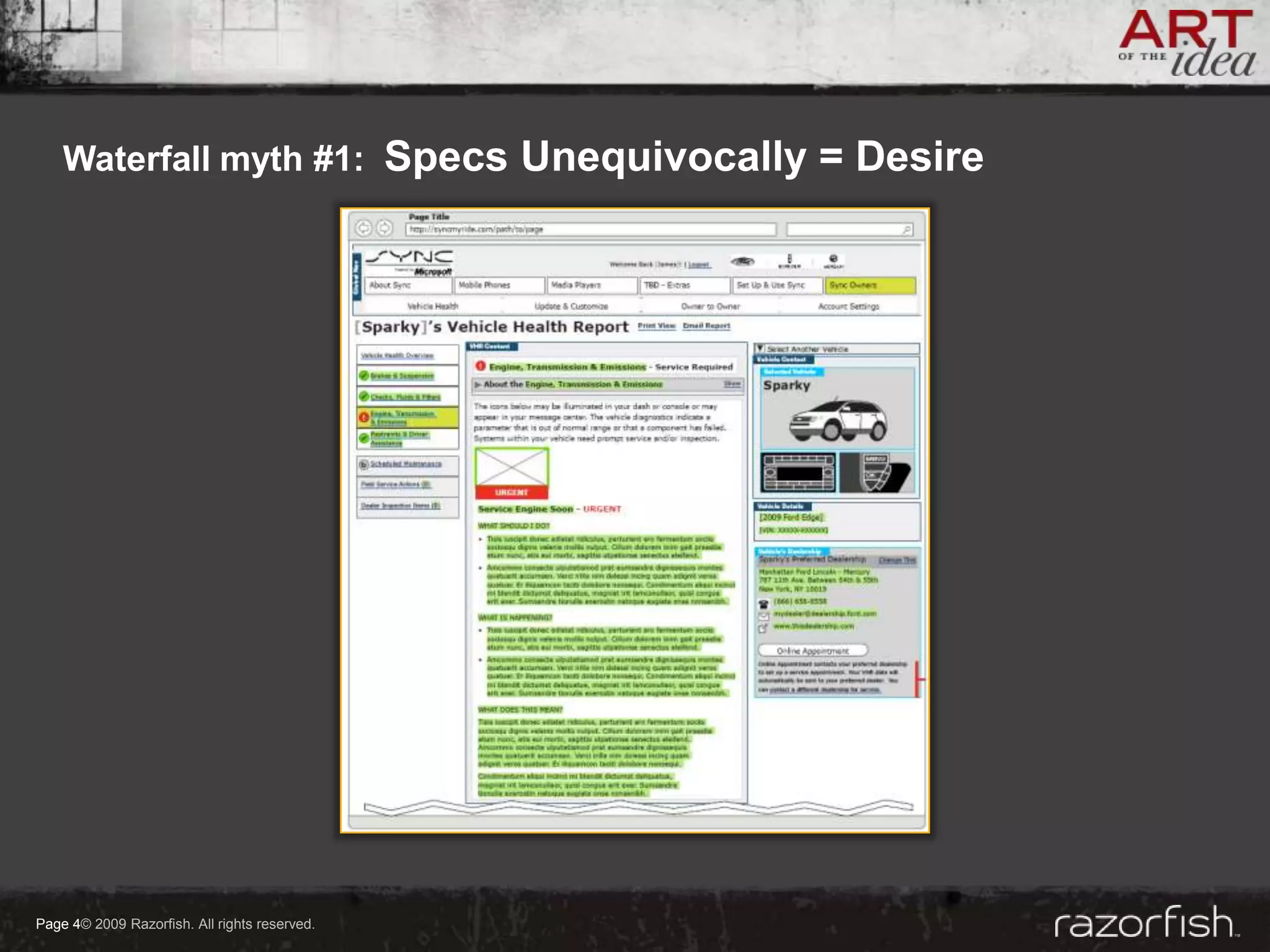
Task: Select the Vehicle Health sub-navigation item
Action: (x=432, y=306)
